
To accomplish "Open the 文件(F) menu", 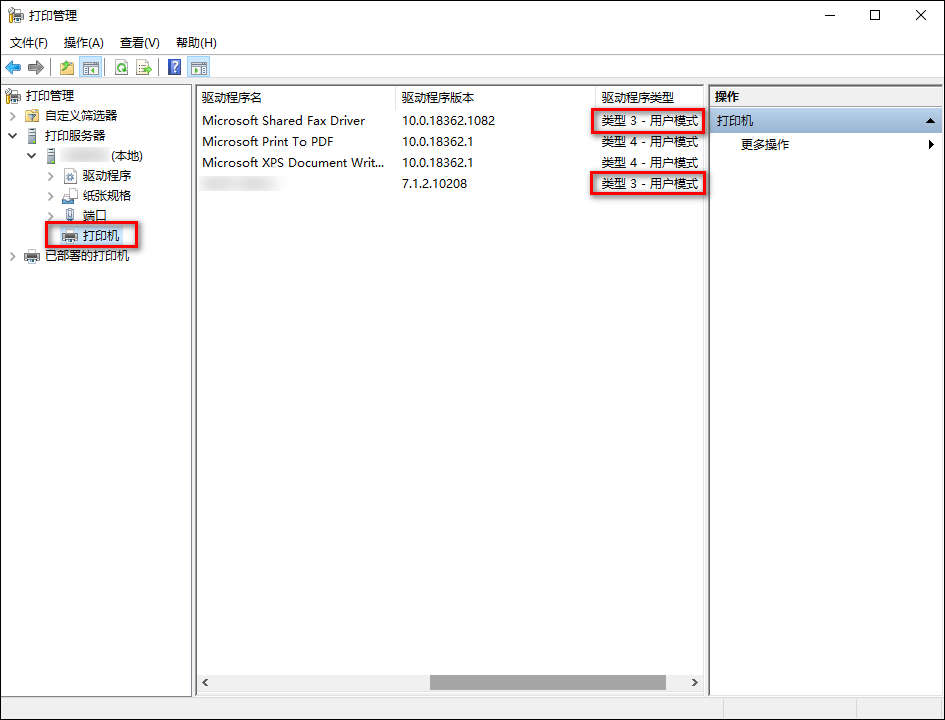I will 29,43.
